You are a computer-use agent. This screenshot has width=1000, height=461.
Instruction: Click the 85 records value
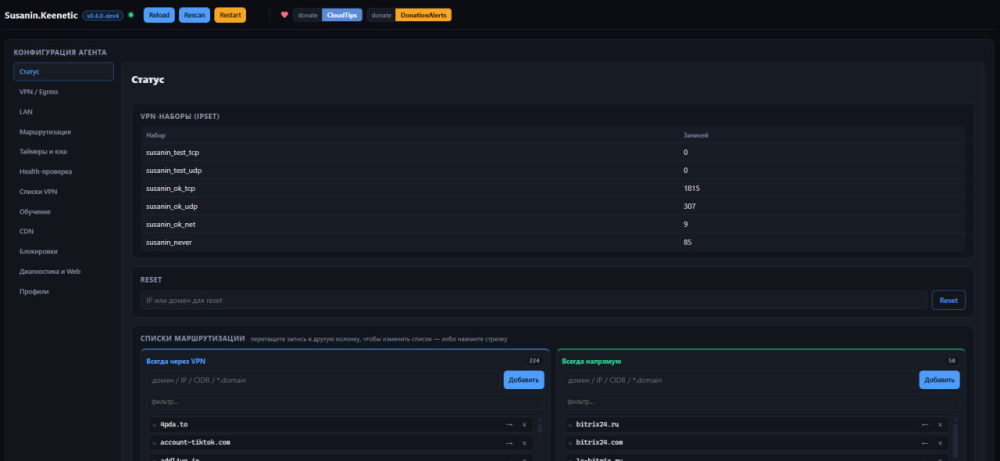coord(688,242)
